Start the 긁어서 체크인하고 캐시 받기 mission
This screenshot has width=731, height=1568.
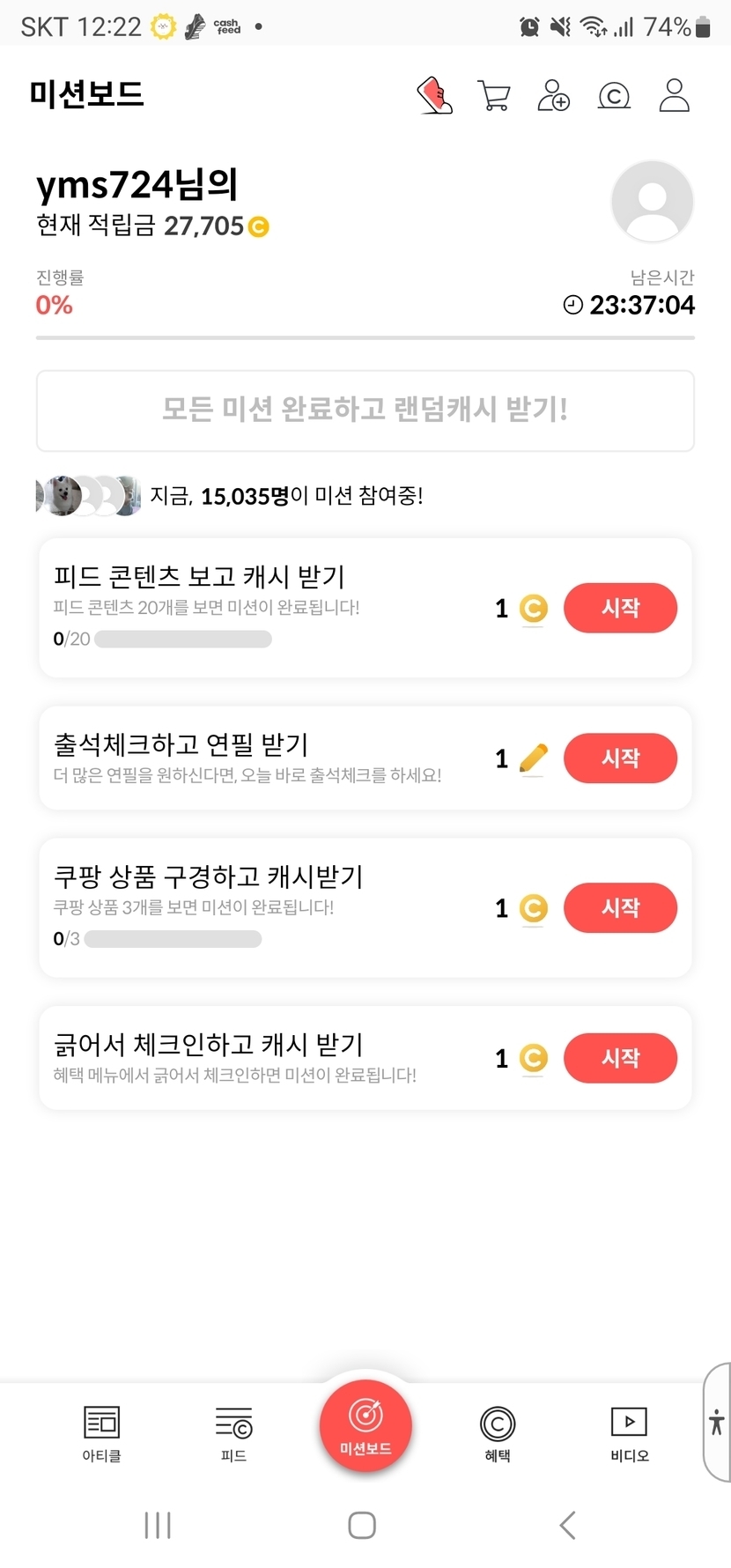(620, 1057)
